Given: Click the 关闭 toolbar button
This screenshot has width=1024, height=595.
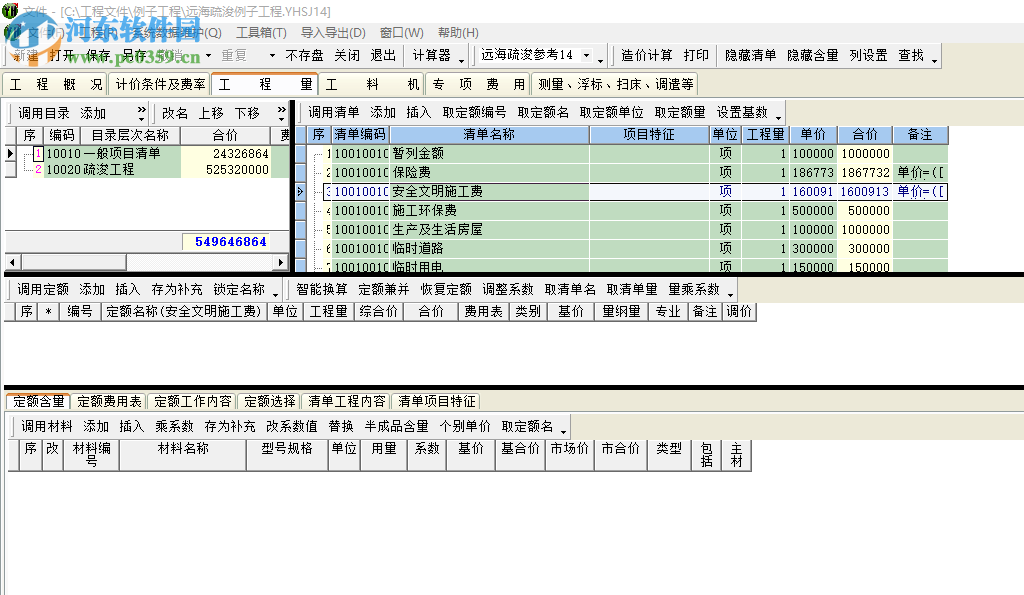Looking at the screenshot, I should (347, 56).
